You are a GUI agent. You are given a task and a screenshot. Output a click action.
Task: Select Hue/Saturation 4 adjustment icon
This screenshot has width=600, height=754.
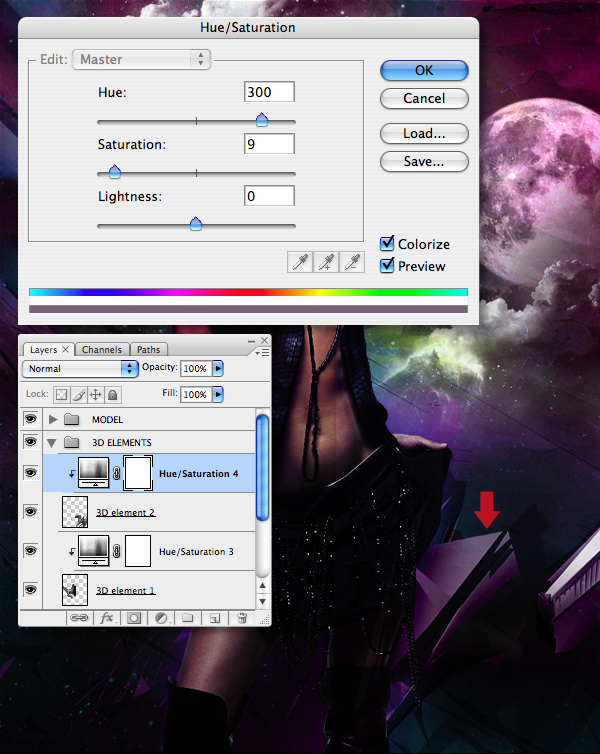click(94, 473)
